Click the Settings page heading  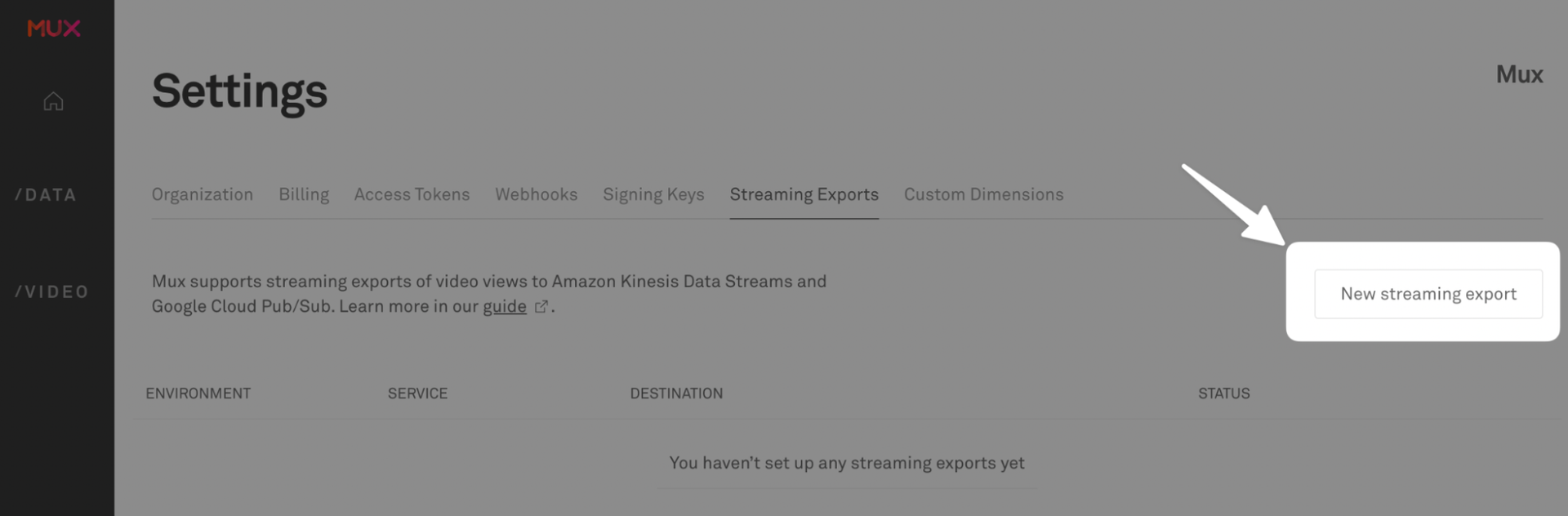click(239, 91)
